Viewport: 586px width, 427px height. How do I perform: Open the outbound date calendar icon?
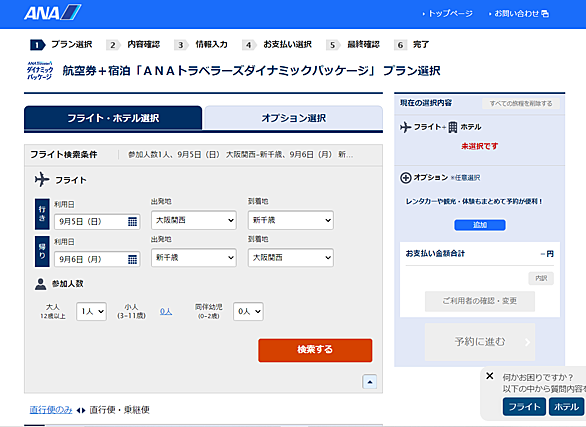132,222
